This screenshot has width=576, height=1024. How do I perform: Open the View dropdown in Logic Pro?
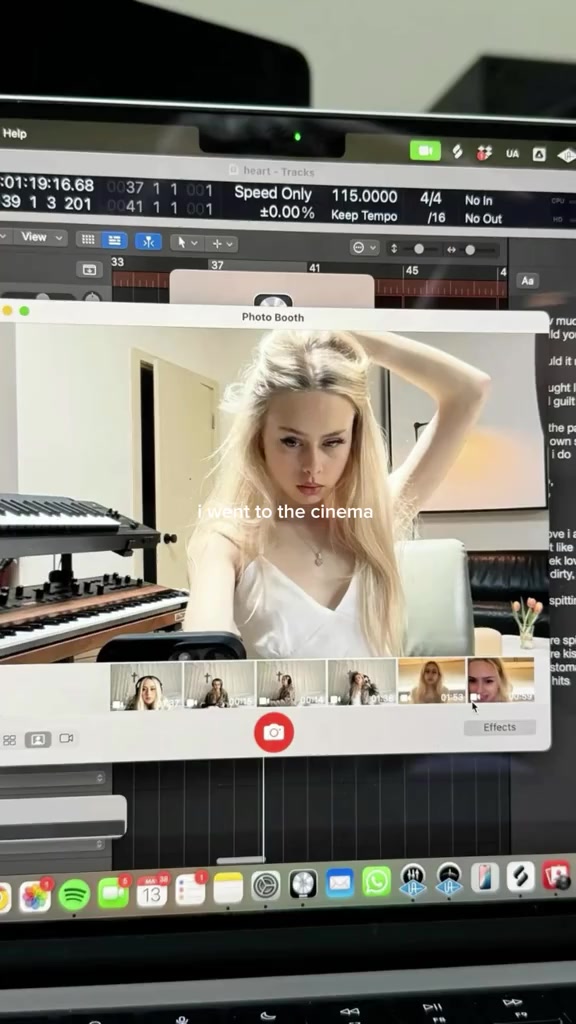(39, 237)
